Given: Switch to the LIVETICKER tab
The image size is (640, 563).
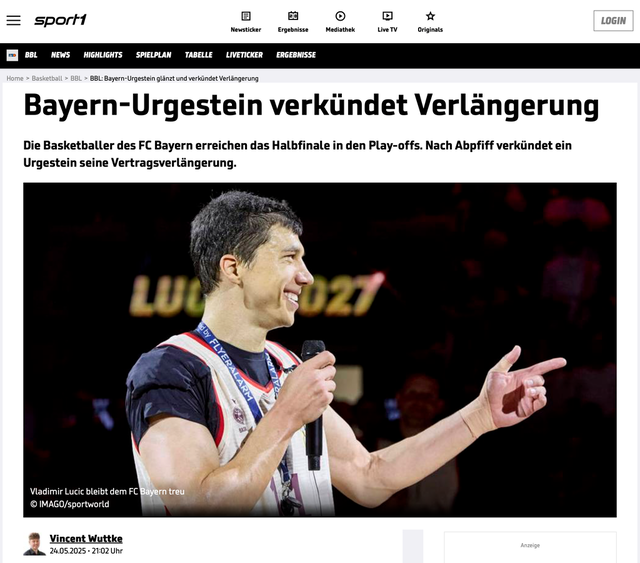Looking at the screenshot, I should (244, 55).
